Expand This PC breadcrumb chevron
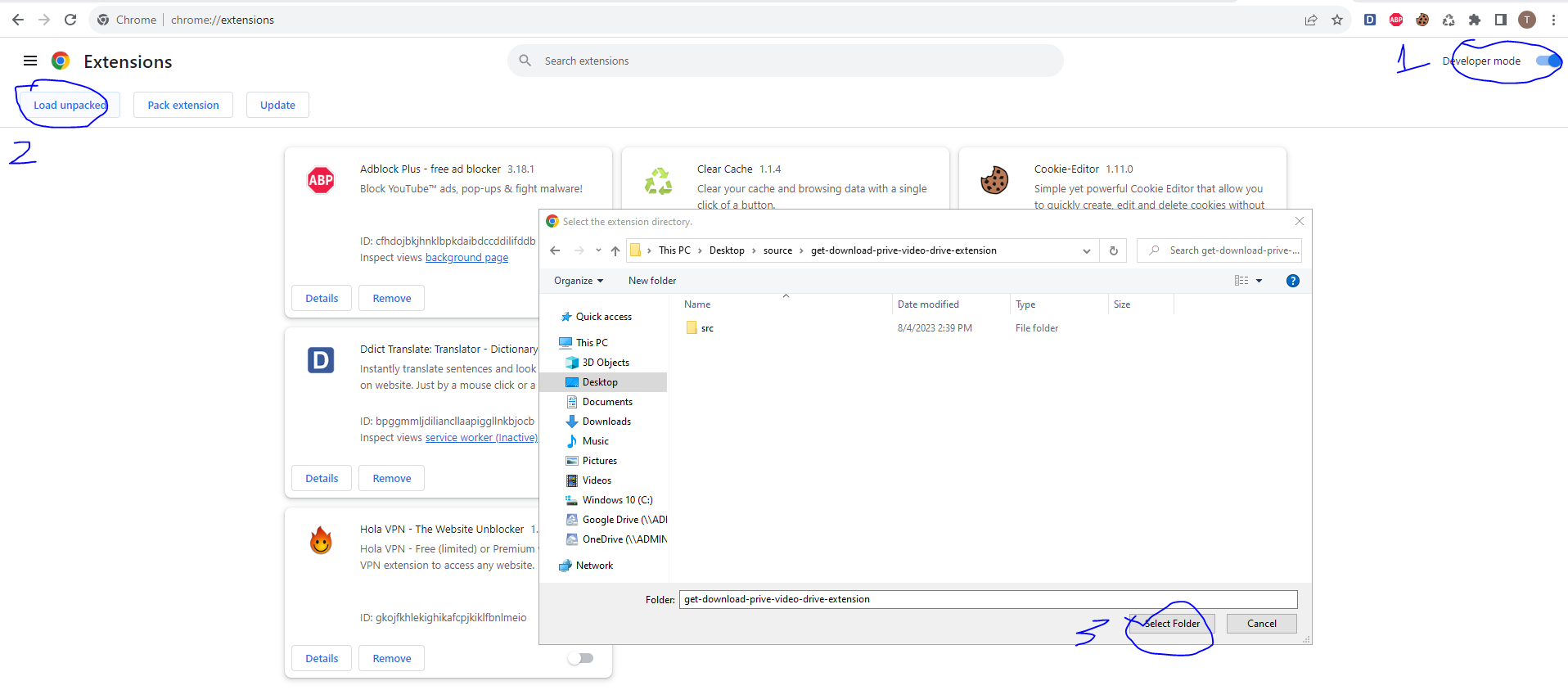Viewport: 1568px width, 690px height. (701, 250)
